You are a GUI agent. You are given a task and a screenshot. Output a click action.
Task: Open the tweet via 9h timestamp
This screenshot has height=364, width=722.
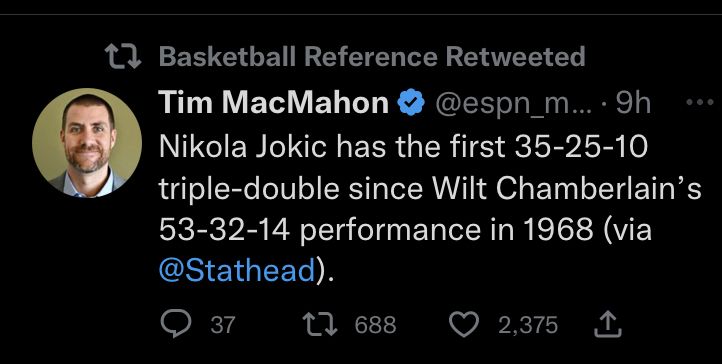pyautogui.click(x=633, y=104)
